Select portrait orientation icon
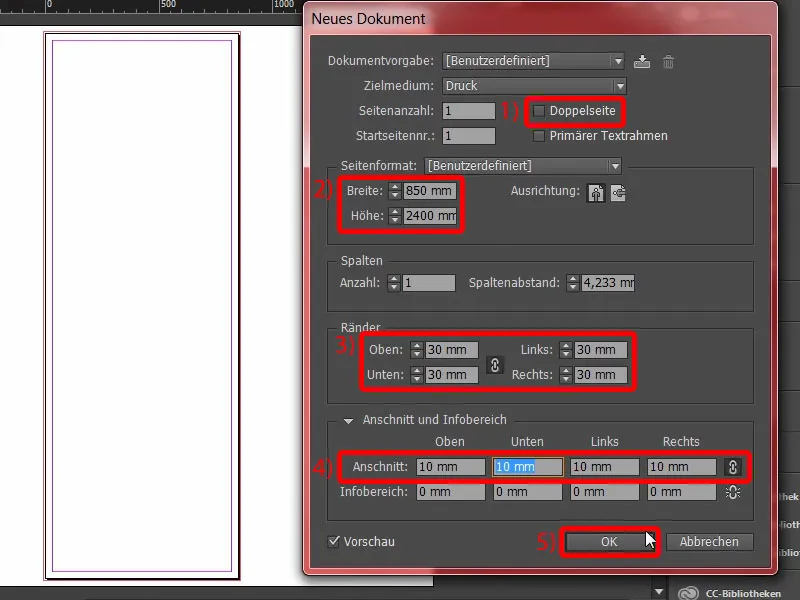 (x=596, y=193)
